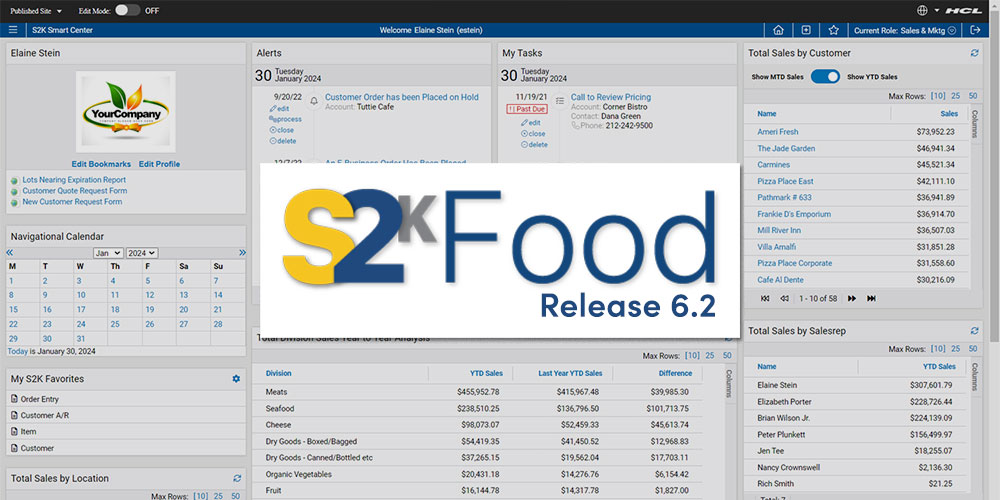Sort by Last Year YTD Sales column

pyautogui.click(x=570, y=373)
